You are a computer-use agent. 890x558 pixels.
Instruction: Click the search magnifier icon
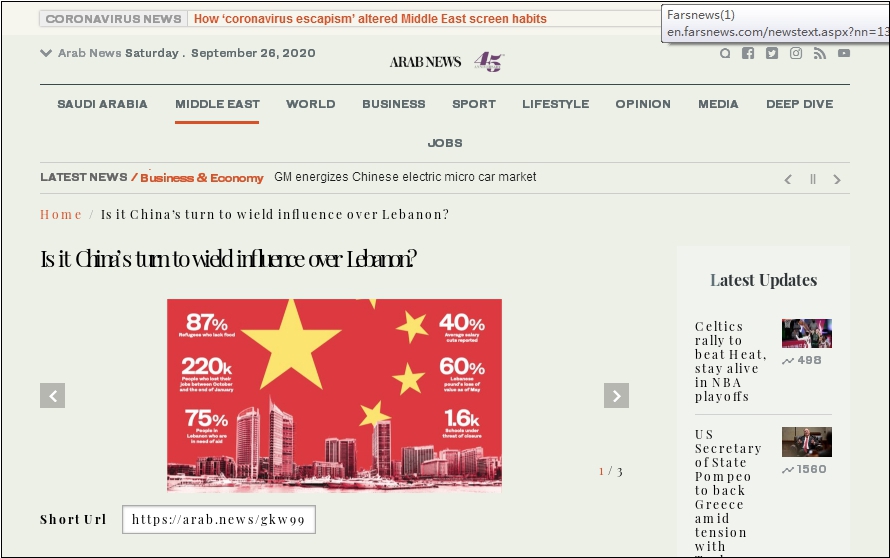click(725, 53)
